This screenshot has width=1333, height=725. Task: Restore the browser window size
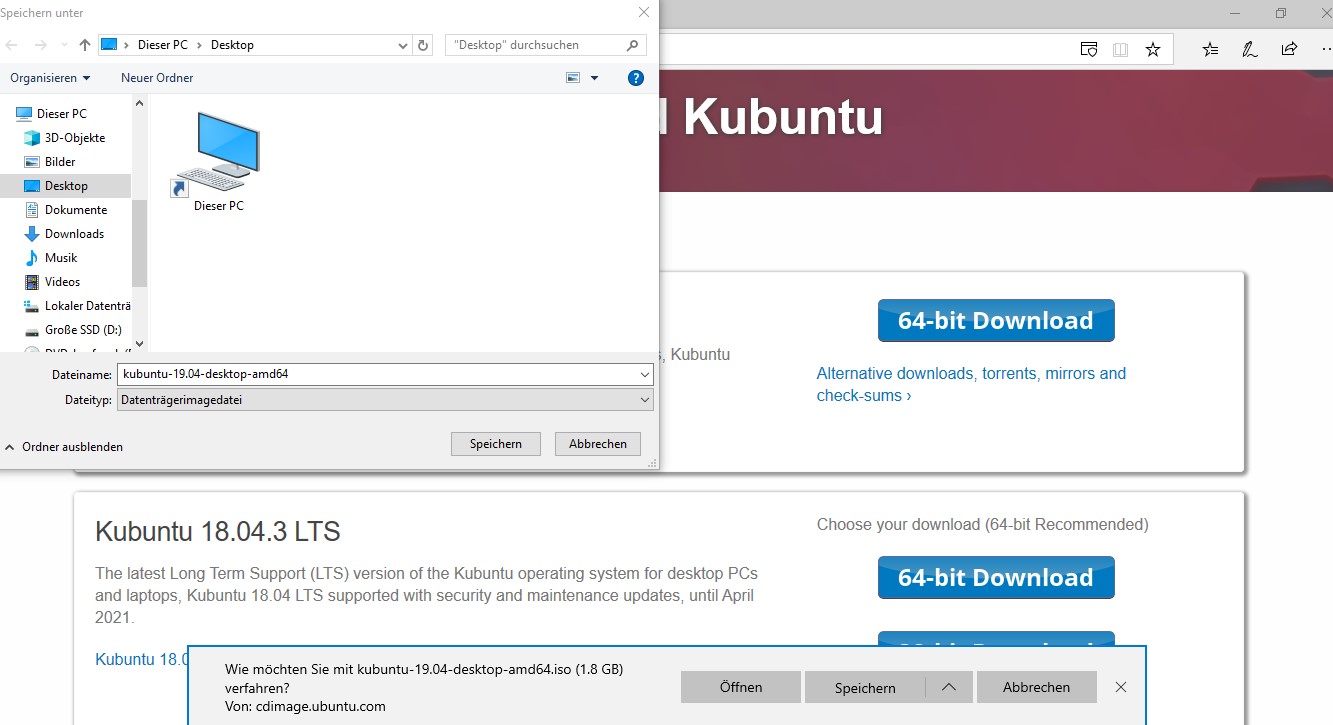(1281, 13)
